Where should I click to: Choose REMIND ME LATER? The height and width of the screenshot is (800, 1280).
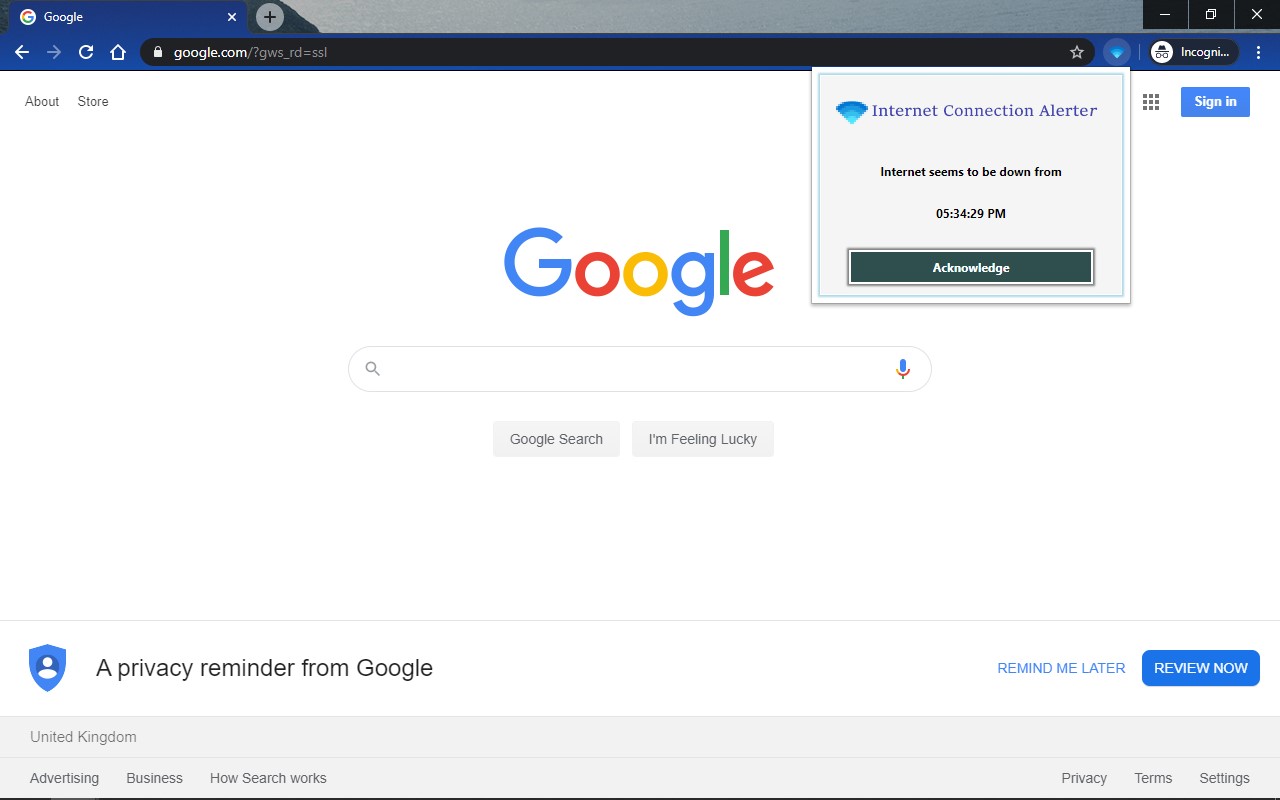[1061, 668]
